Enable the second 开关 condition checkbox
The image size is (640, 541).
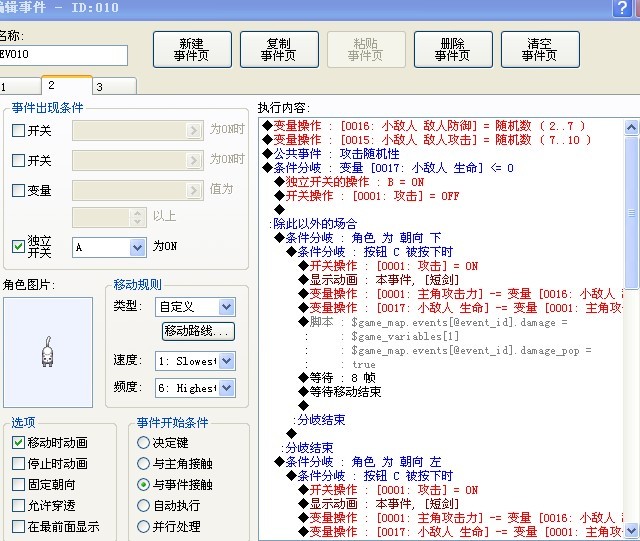click(18, 160)
